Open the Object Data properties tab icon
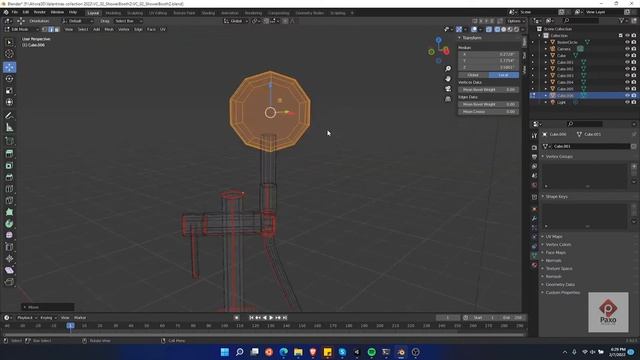The width and height of the screenshot is (640, 360). pyautogui.click(x=534, y=256)
